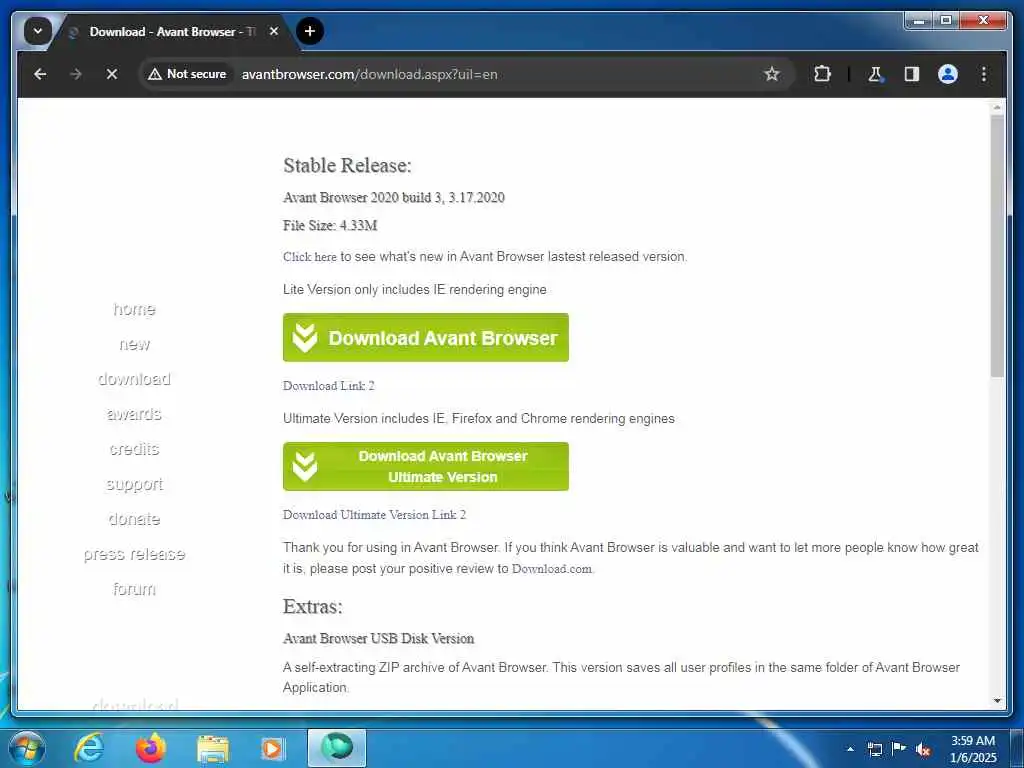Select download in the sidebar menu

coord(134,379)
